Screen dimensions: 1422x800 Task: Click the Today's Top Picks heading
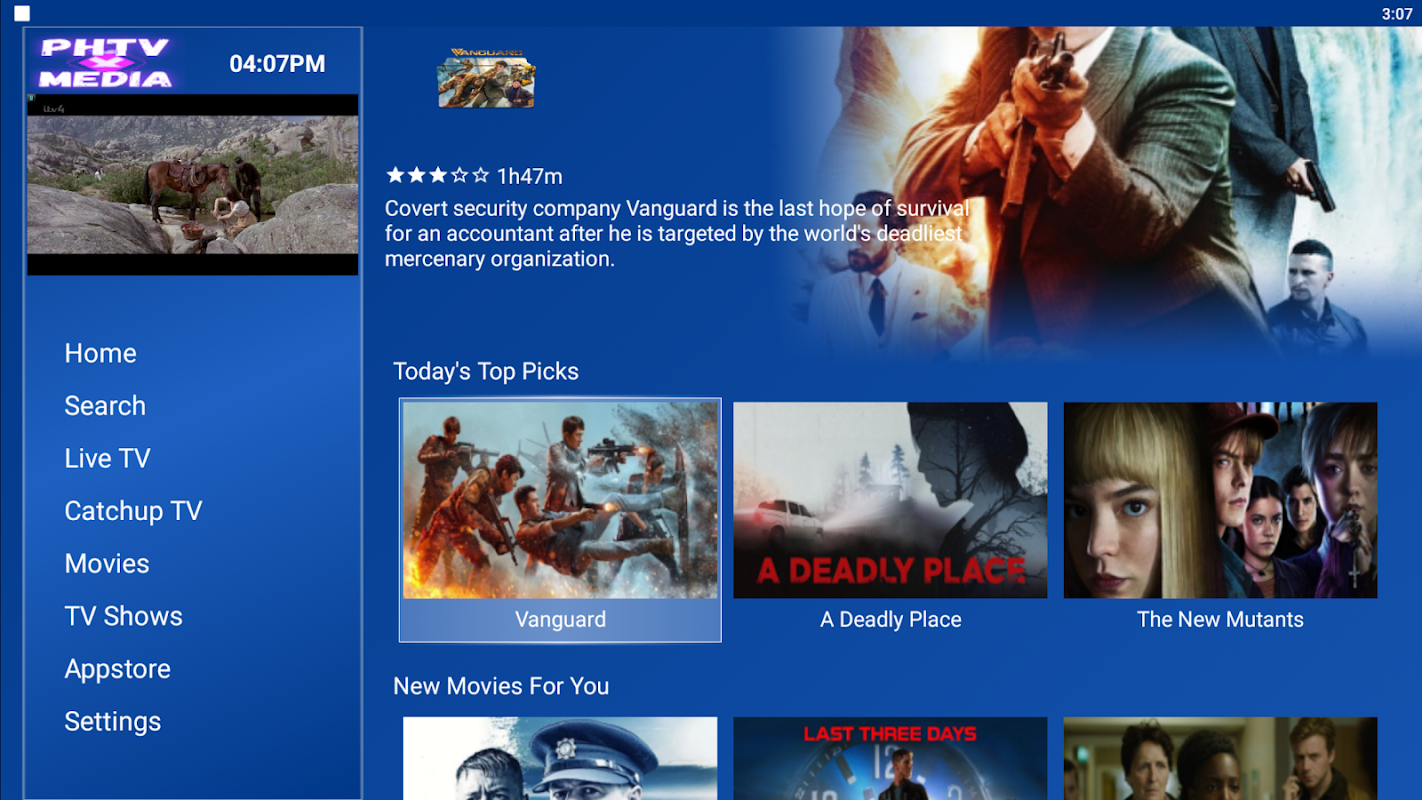click(486, 371)
